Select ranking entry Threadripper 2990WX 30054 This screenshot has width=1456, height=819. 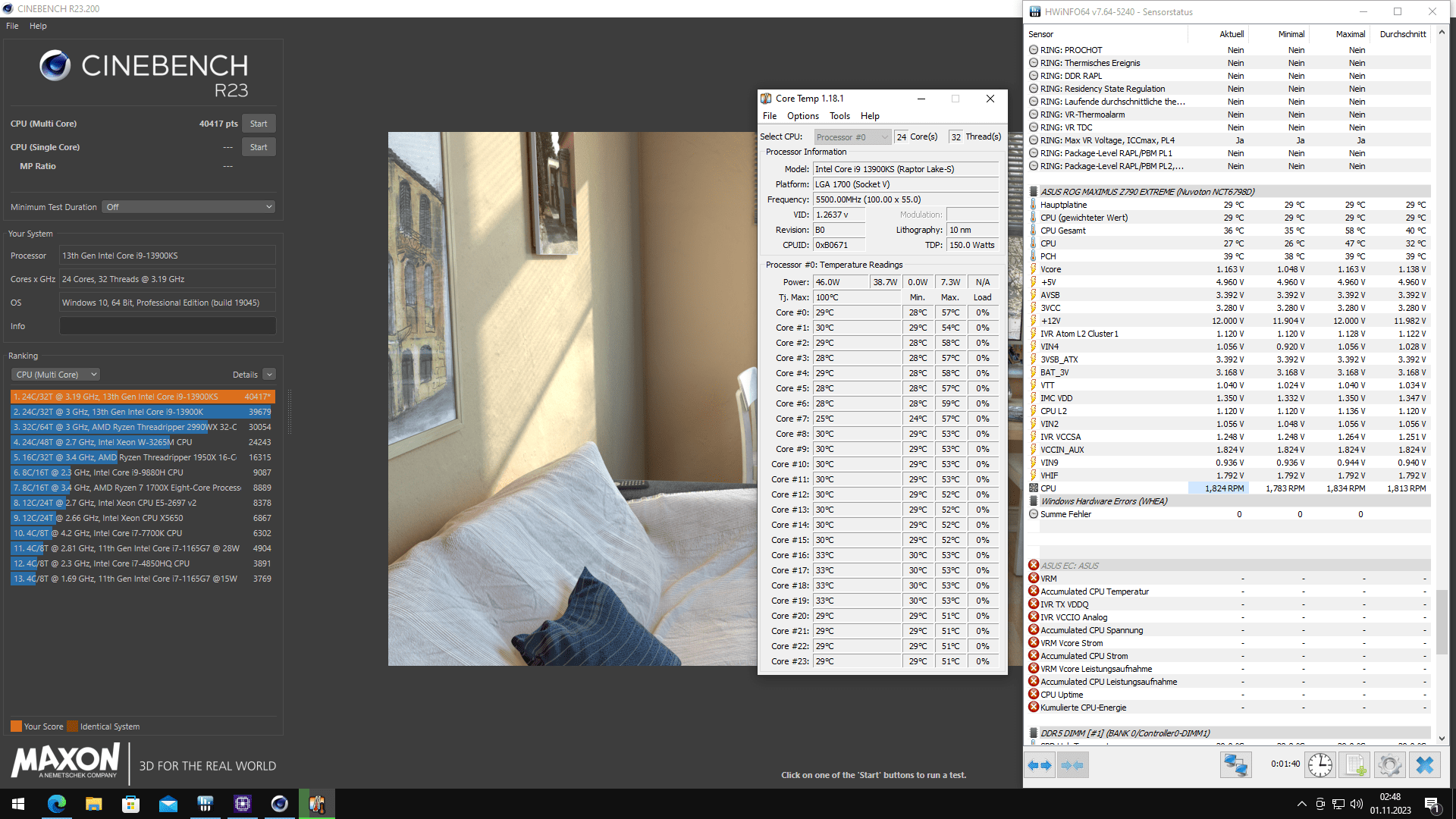[143, 427]
